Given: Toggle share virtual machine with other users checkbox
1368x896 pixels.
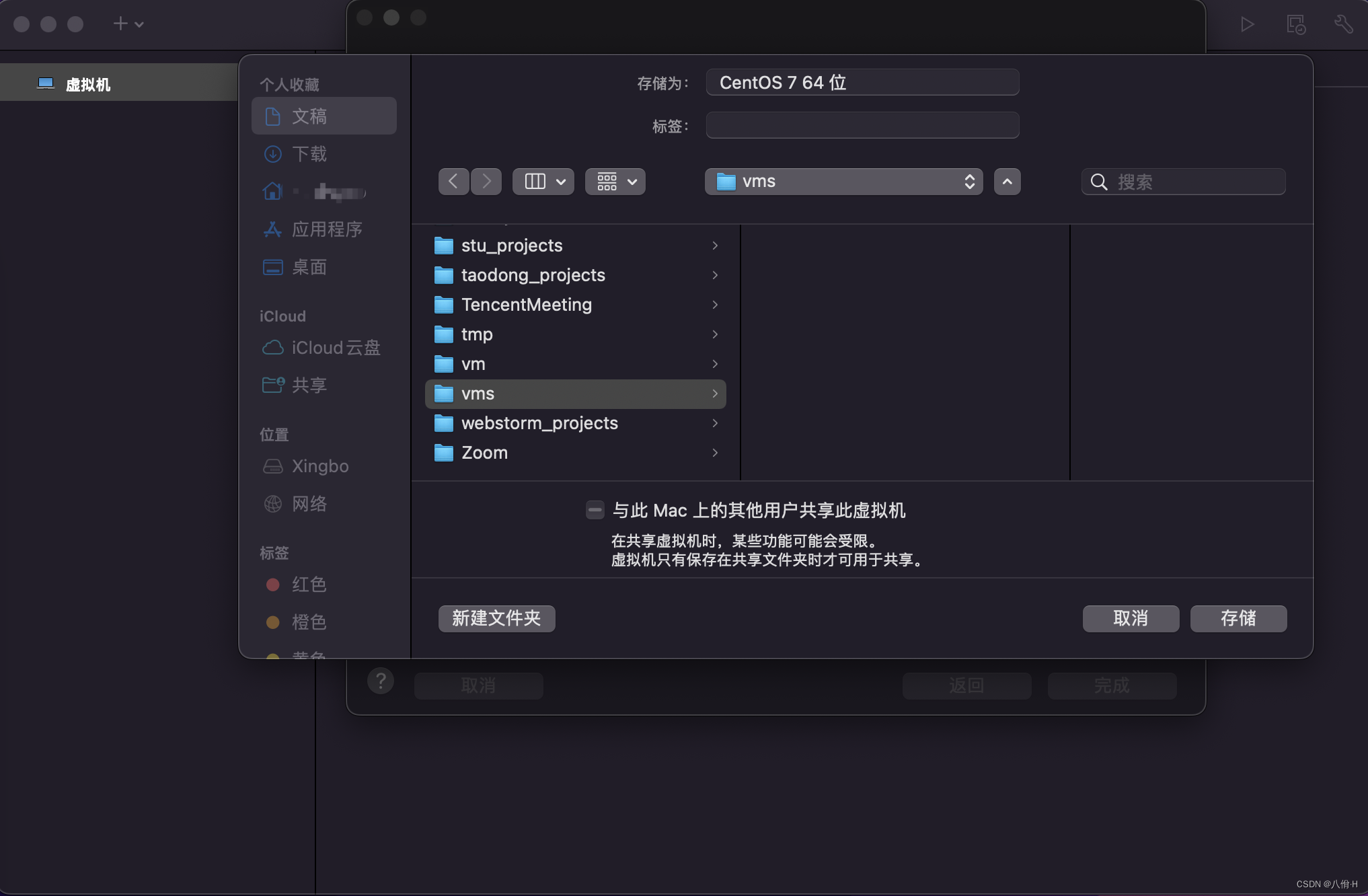Looking at the screenshot, I should click(595, 511).
